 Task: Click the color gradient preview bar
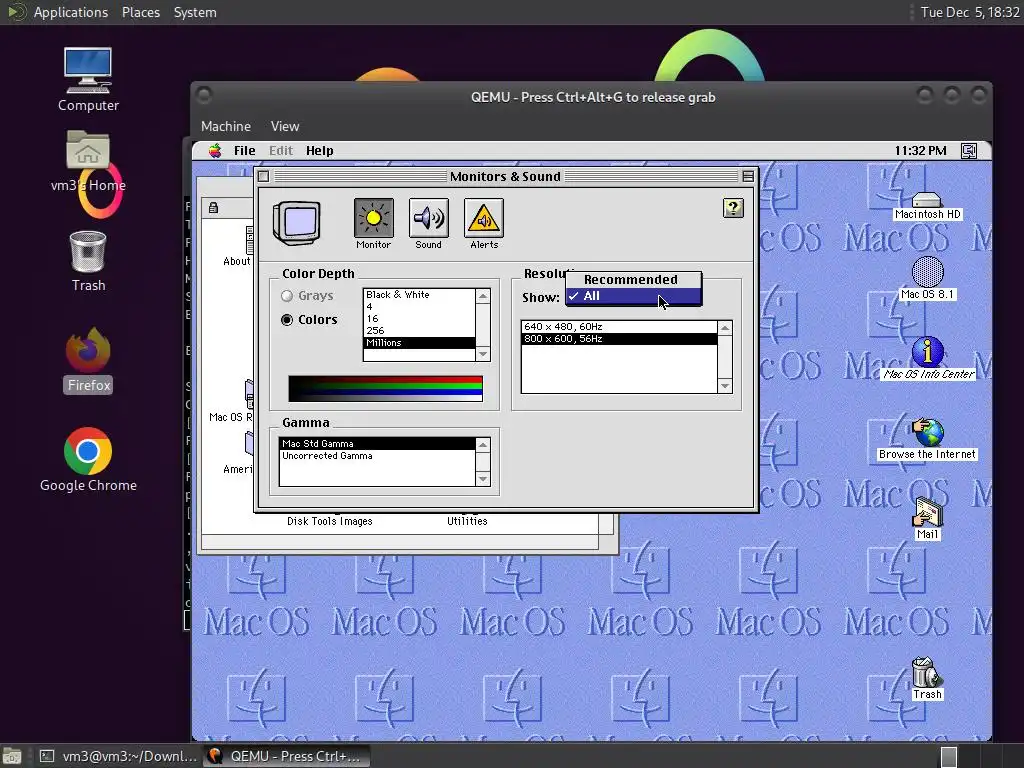pyautogui.click(x=385, y=389)
